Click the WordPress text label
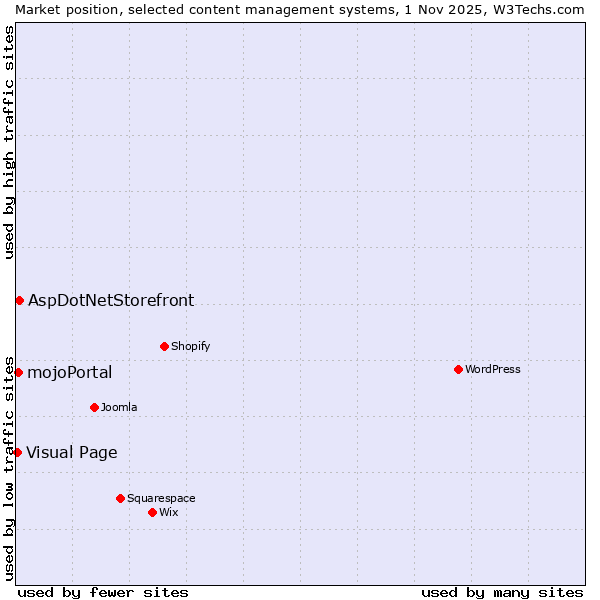This screenshot has width=600, height=600. point(492,369)
